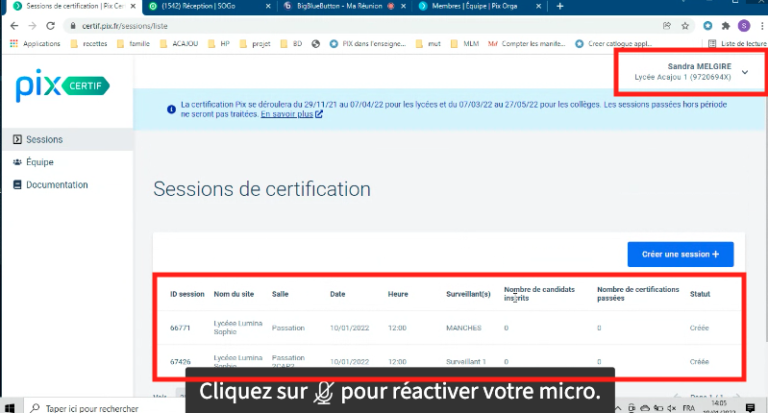Open the notification center icon in the taskbar
Screen dimensions: 768x413
(x=750, y=408)
